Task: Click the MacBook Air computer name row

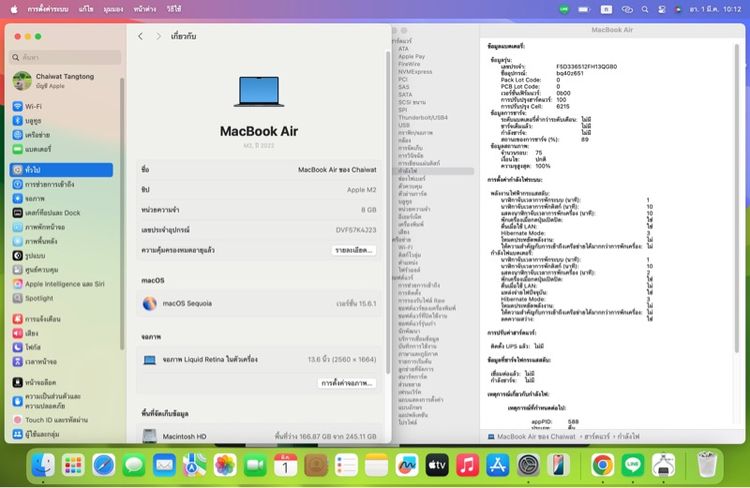Action: [x=259, y=170]
